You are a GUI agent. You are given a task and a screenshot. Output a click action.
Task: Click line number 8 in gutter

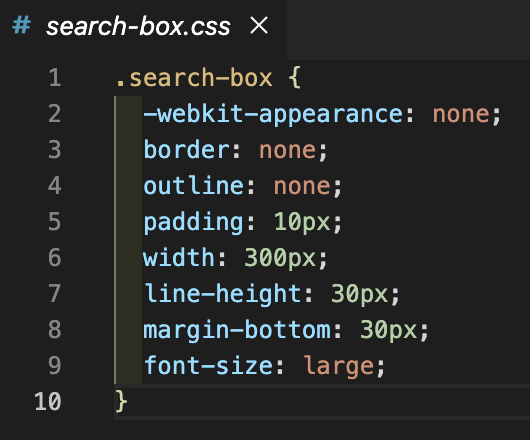point(54,329)
